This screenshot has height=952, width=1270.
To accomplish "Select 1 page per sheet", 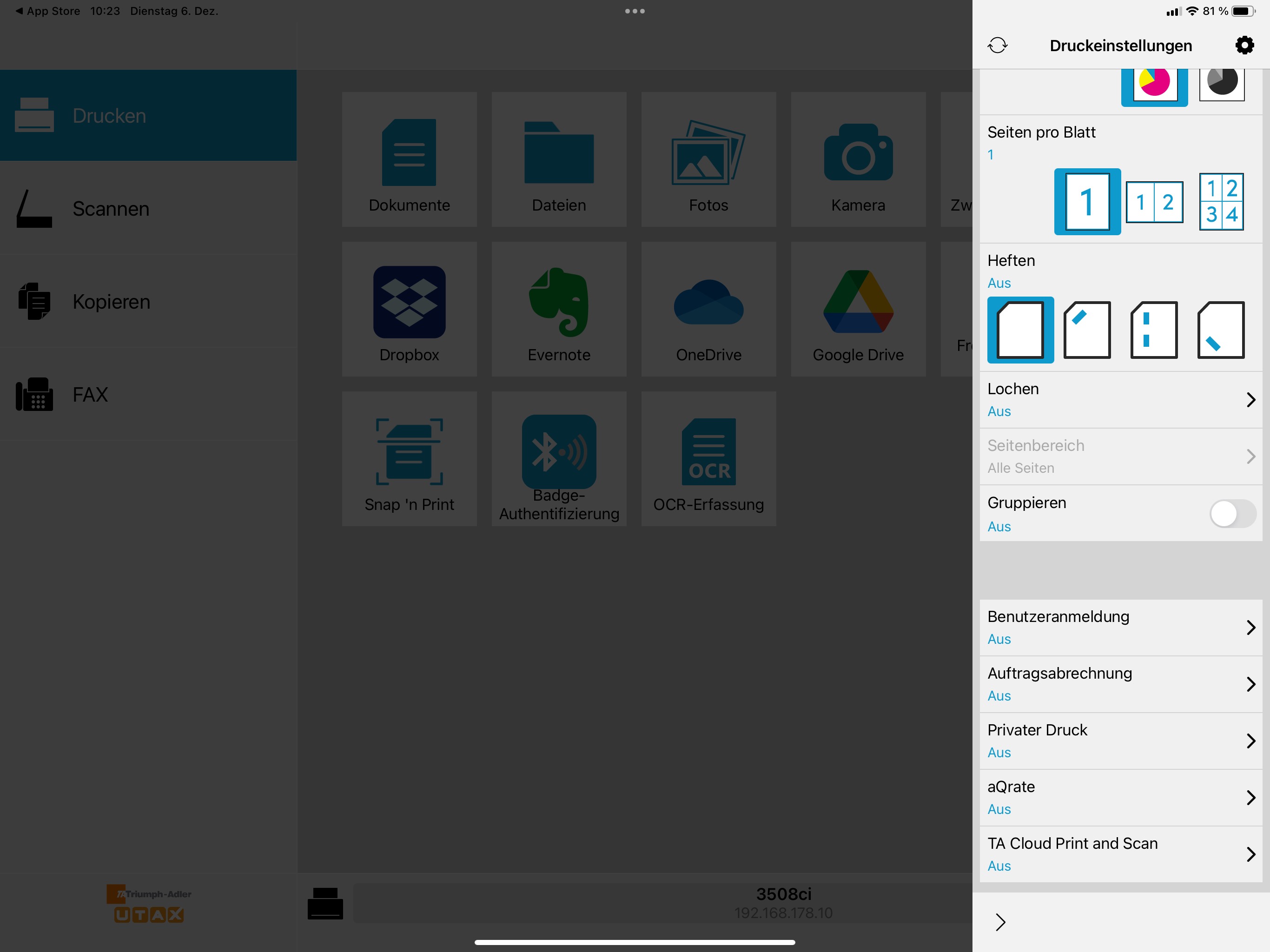I will click(x=1087, y=202).
